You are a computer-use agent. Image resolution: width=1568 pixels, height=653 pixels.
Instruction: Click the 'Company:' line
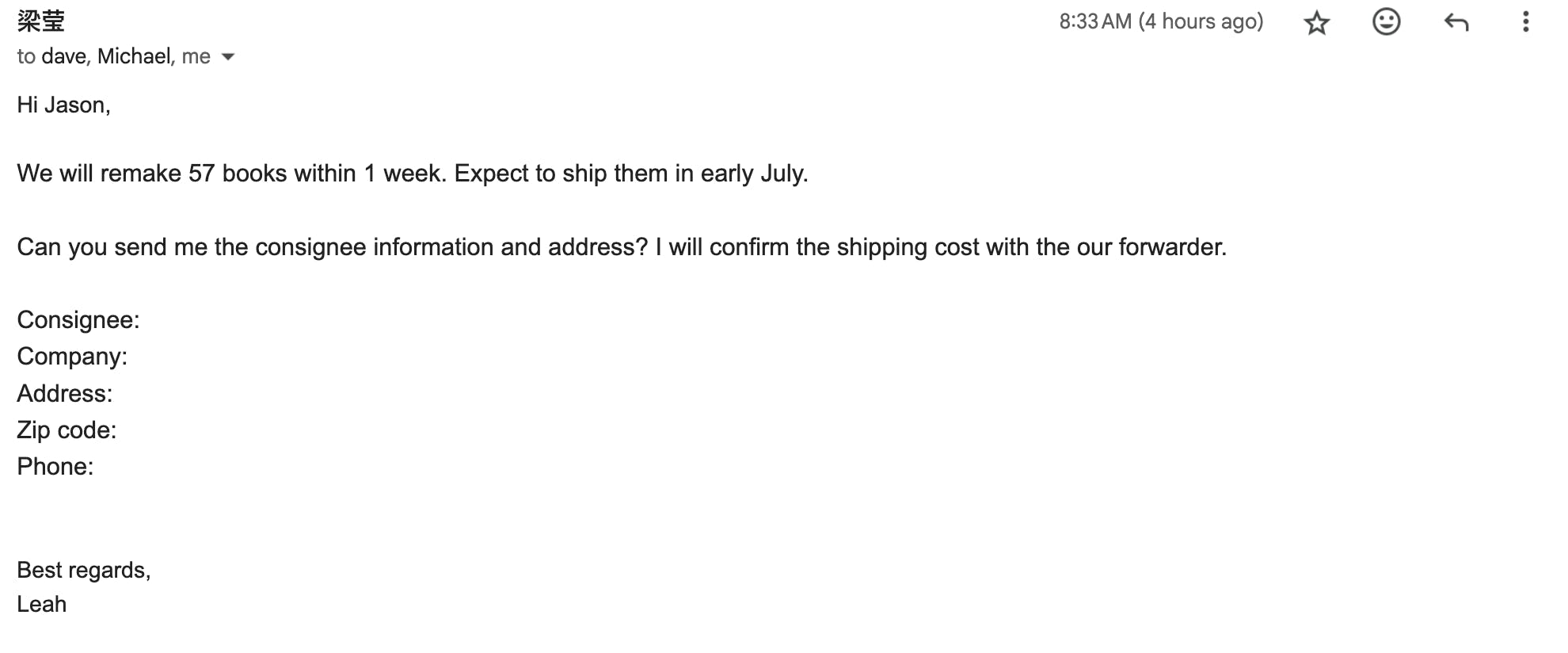pos(72,357)
